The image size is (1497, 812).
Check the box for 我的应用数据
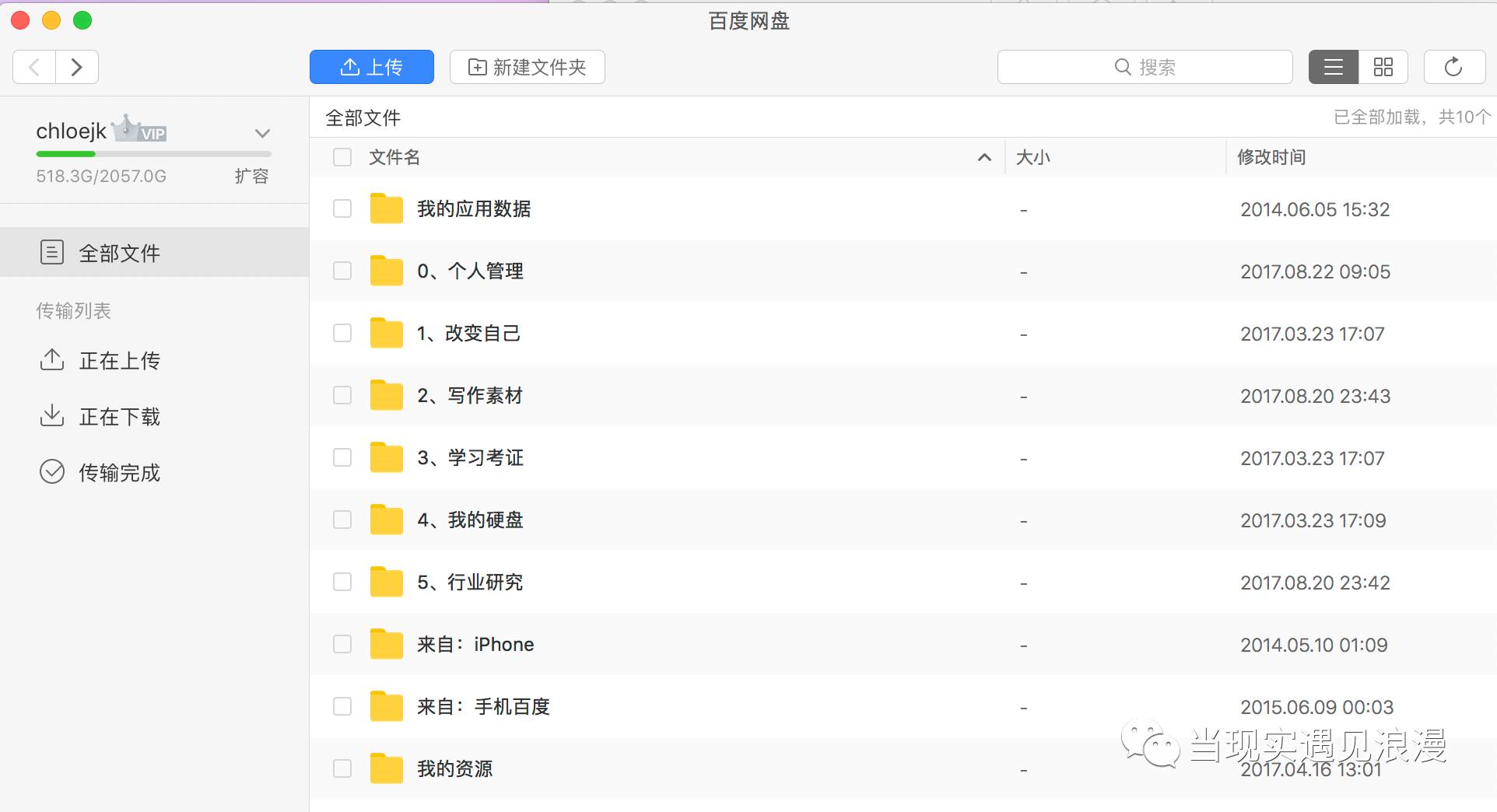(342, 208)
